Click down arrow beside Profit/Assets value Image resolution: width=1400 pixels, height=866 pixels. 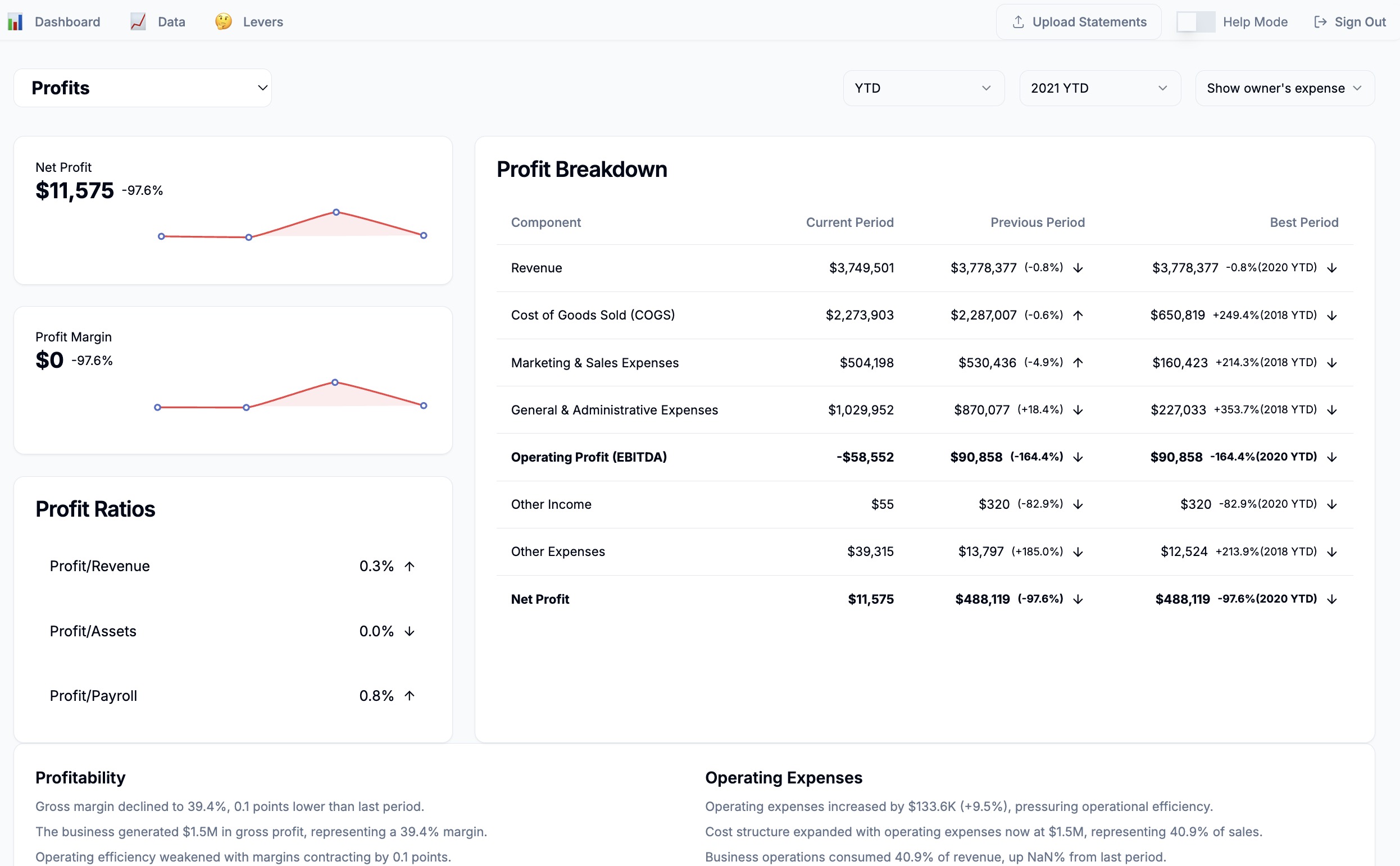point(409,631)
